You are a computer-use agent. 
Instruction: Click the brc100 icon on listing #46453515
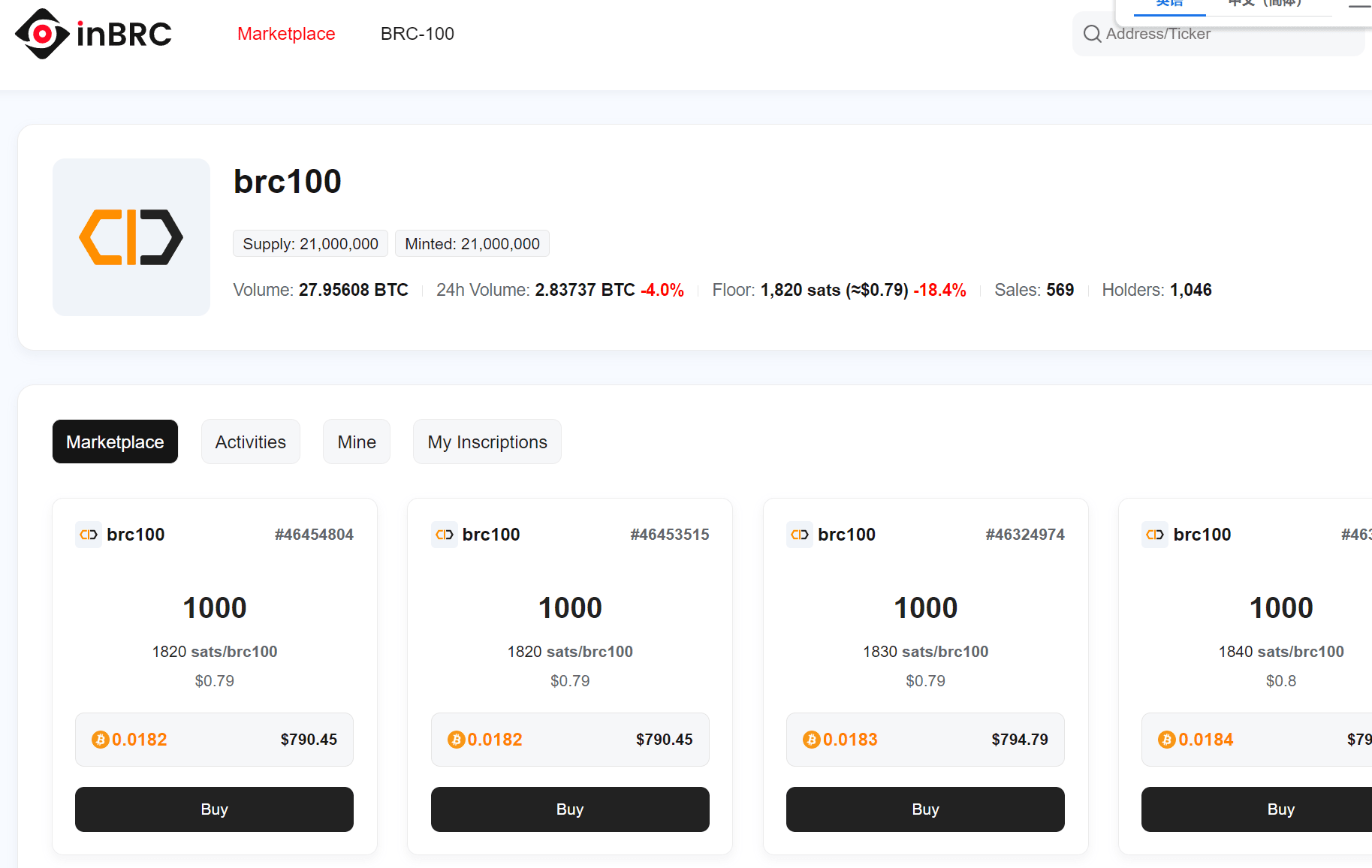tap(444, 534)
